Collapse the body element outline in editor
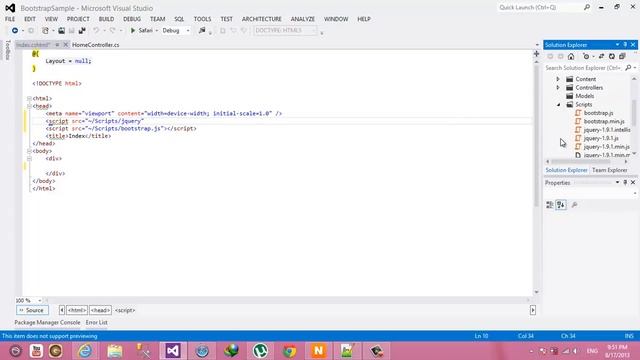Image resolution: width=640 pixels, height=360 pixels. coord(29,151)
